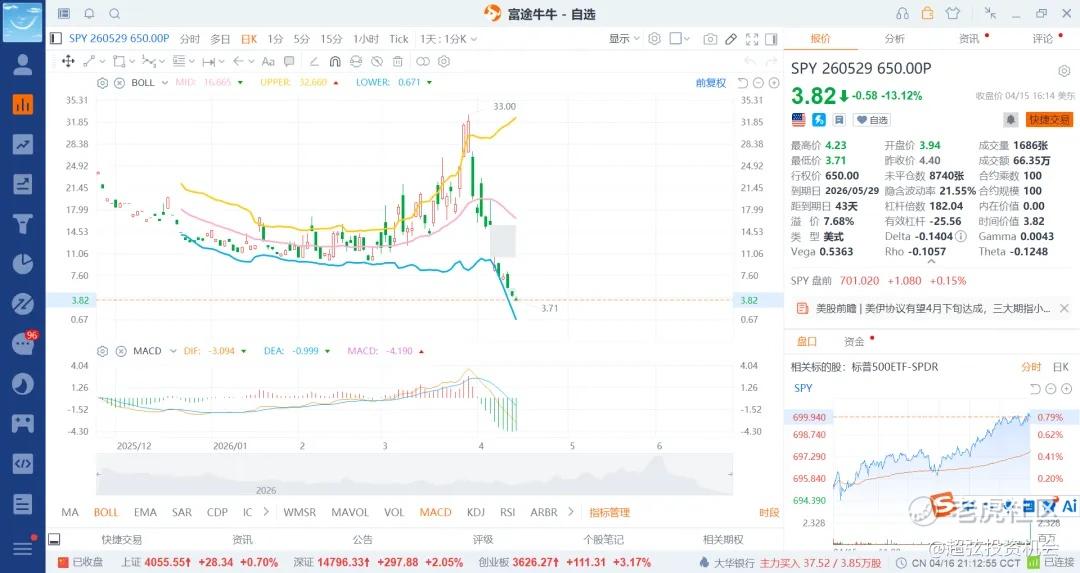Enter fullscreen chart mode icon

pos(752,39)
